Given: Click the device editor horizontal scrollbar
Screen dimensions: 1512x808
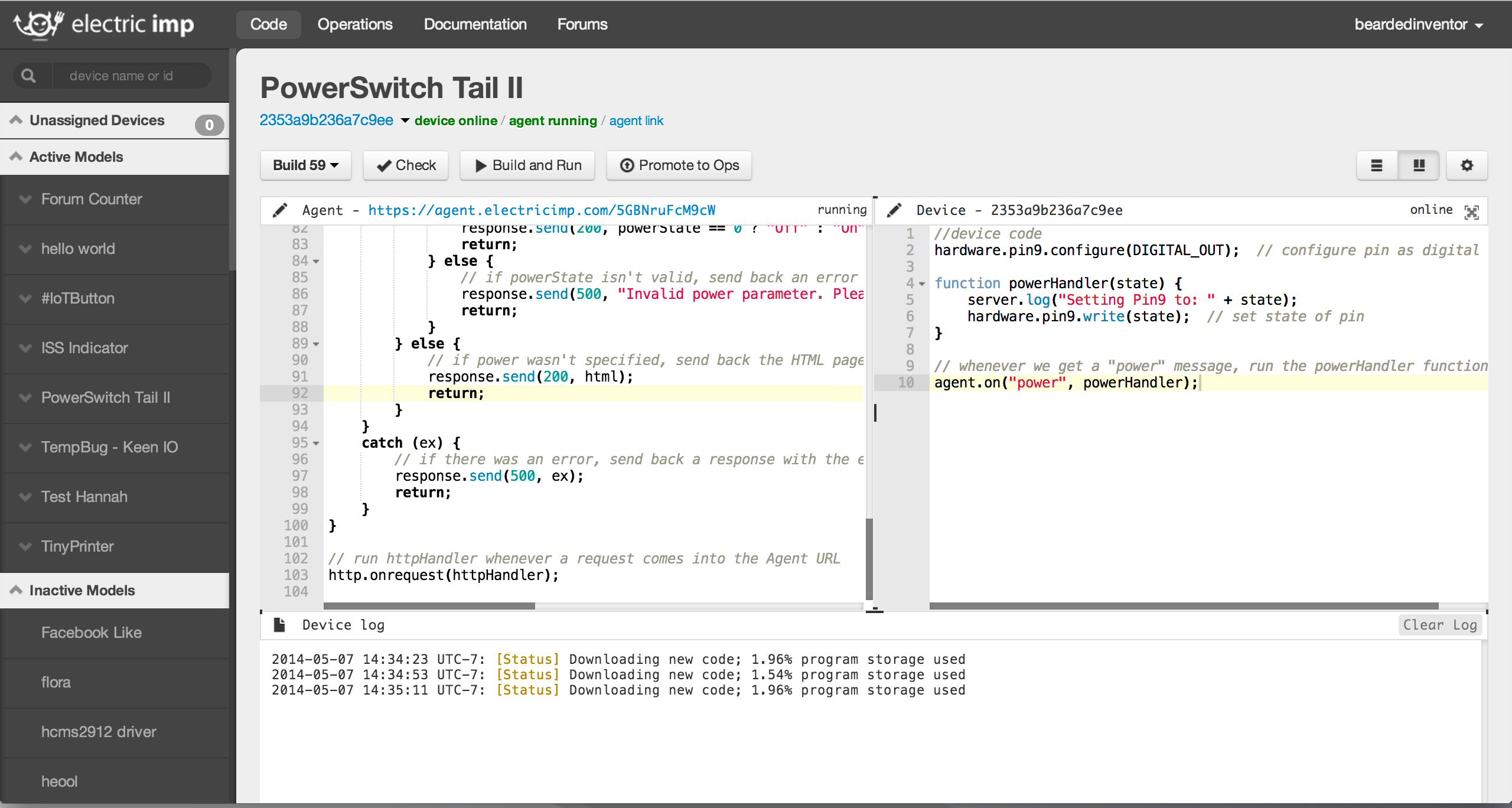Looking at the screenshot, I should 1184,606.
